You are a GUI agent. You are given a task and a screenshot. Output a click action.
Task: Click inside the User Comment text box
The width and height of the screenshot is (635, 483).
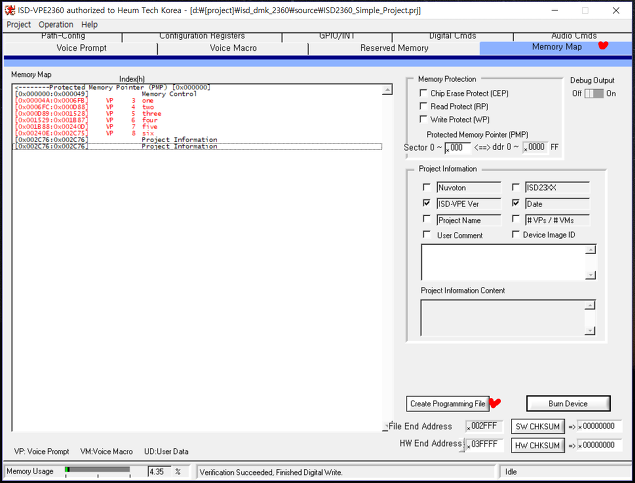pyautogui.click(x=503, y=262)
